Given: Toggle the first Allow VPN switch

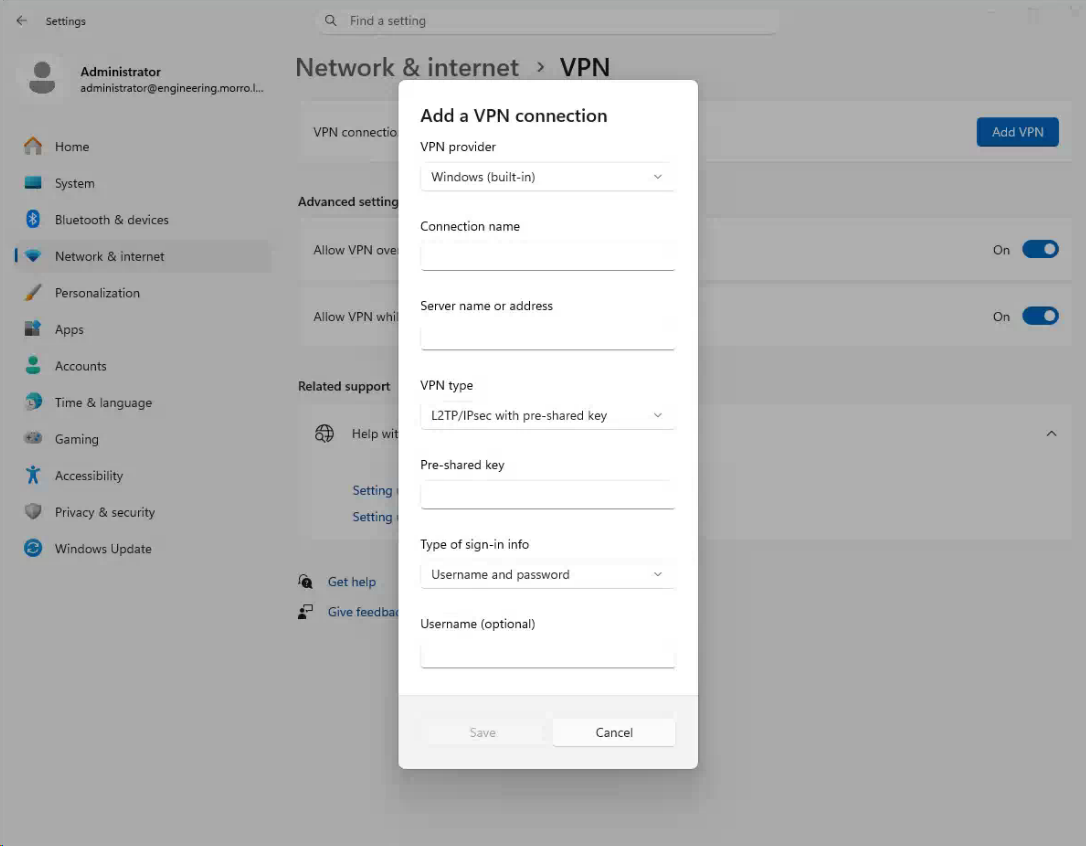Looking at the screenshot, I should 1040,249.
